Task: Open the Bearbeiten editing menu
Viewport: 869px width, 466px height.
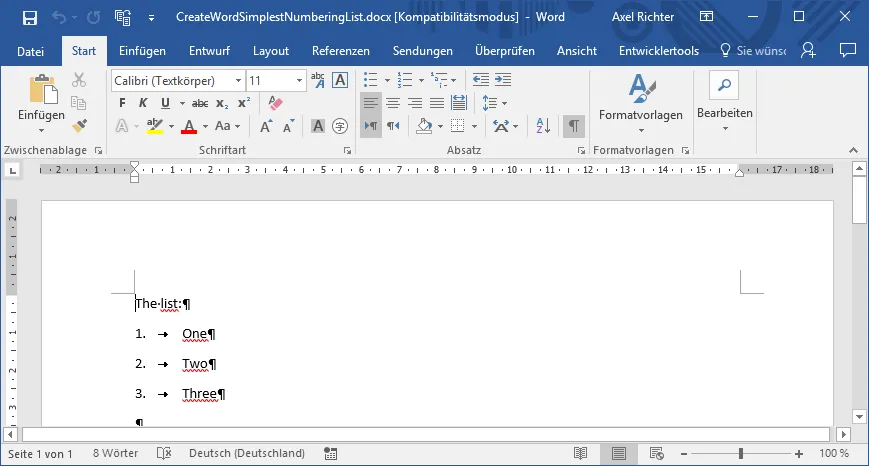Action: point(724,103)
